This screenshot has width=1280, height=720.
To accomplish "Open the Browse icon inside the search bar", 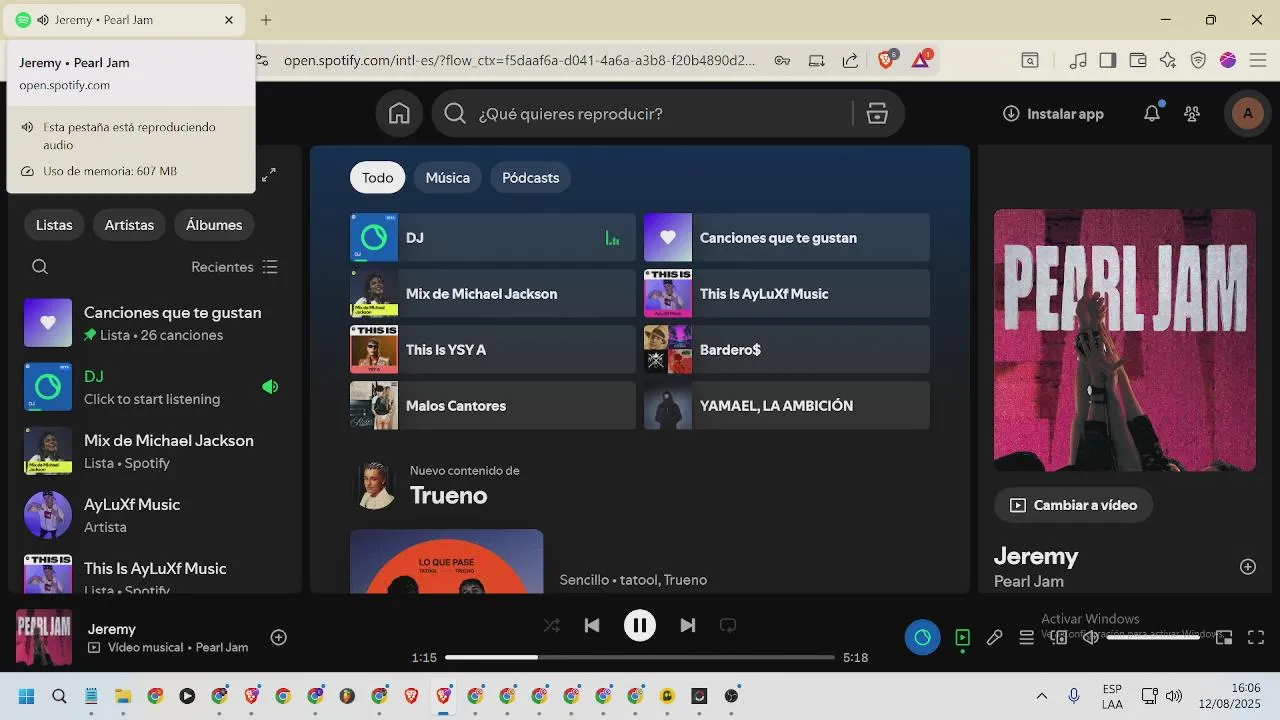I will [x=877, y=114].
